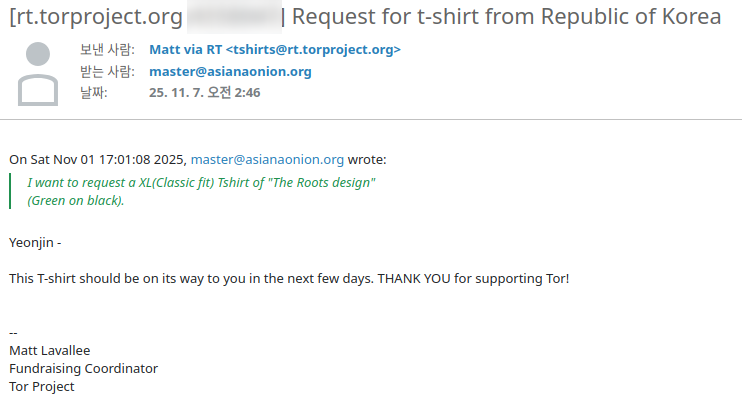
Task: Click the sender's avatar silhouette icon
Action: [39, 74]
